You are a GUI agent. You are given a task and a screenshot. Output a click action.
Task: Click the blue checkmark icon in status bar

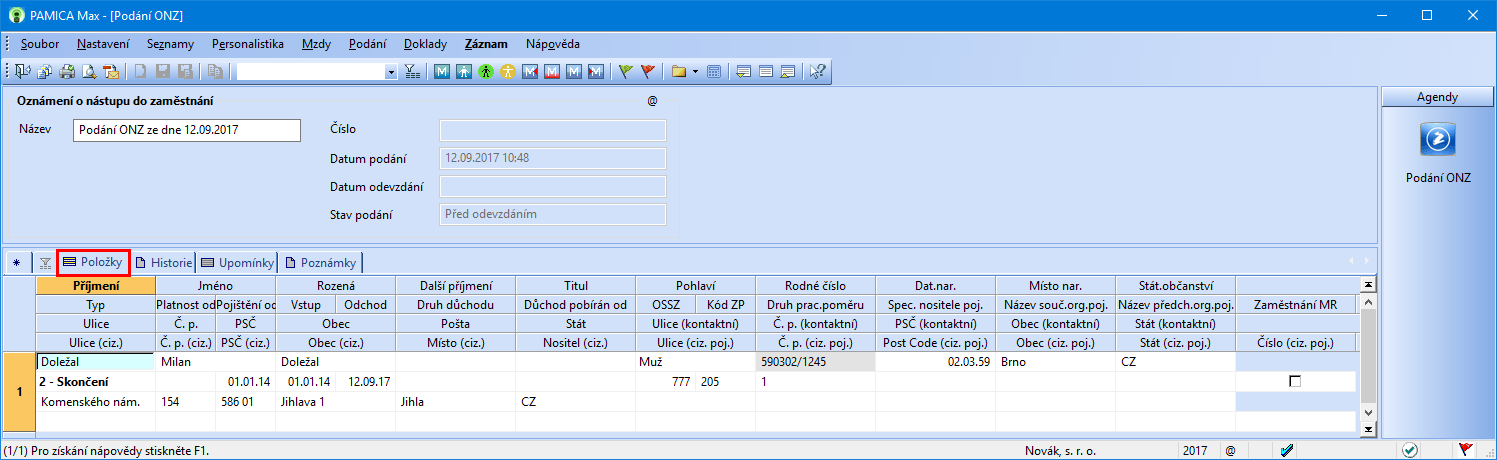1287,451
